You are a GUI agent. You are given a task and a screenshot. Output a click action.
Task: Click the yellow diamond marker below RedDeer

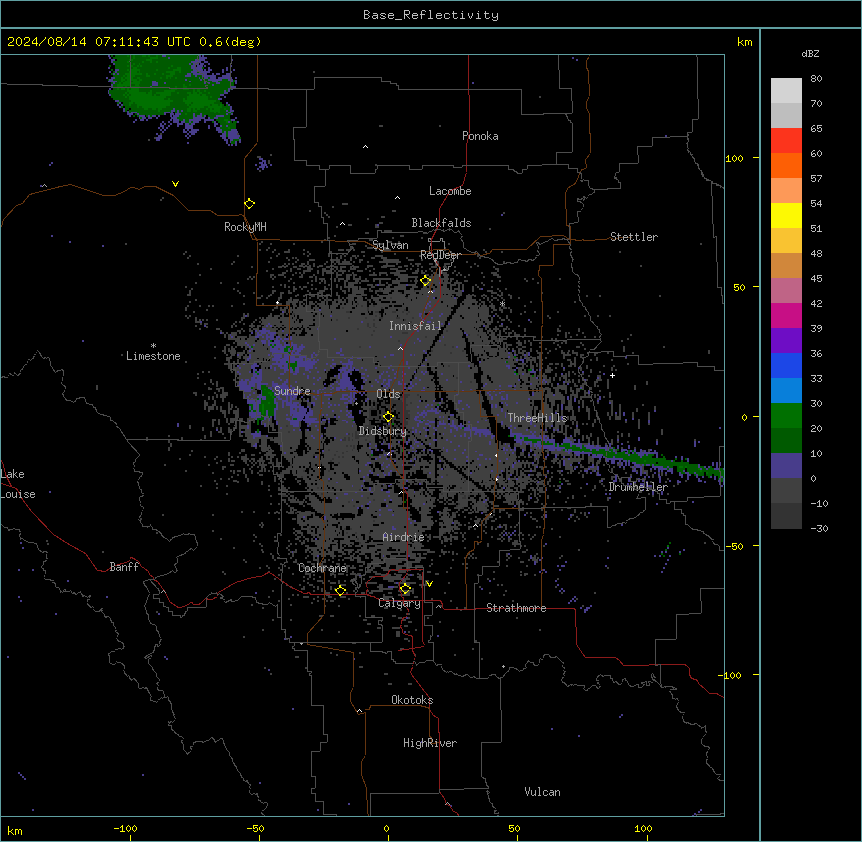pos(426,281)
